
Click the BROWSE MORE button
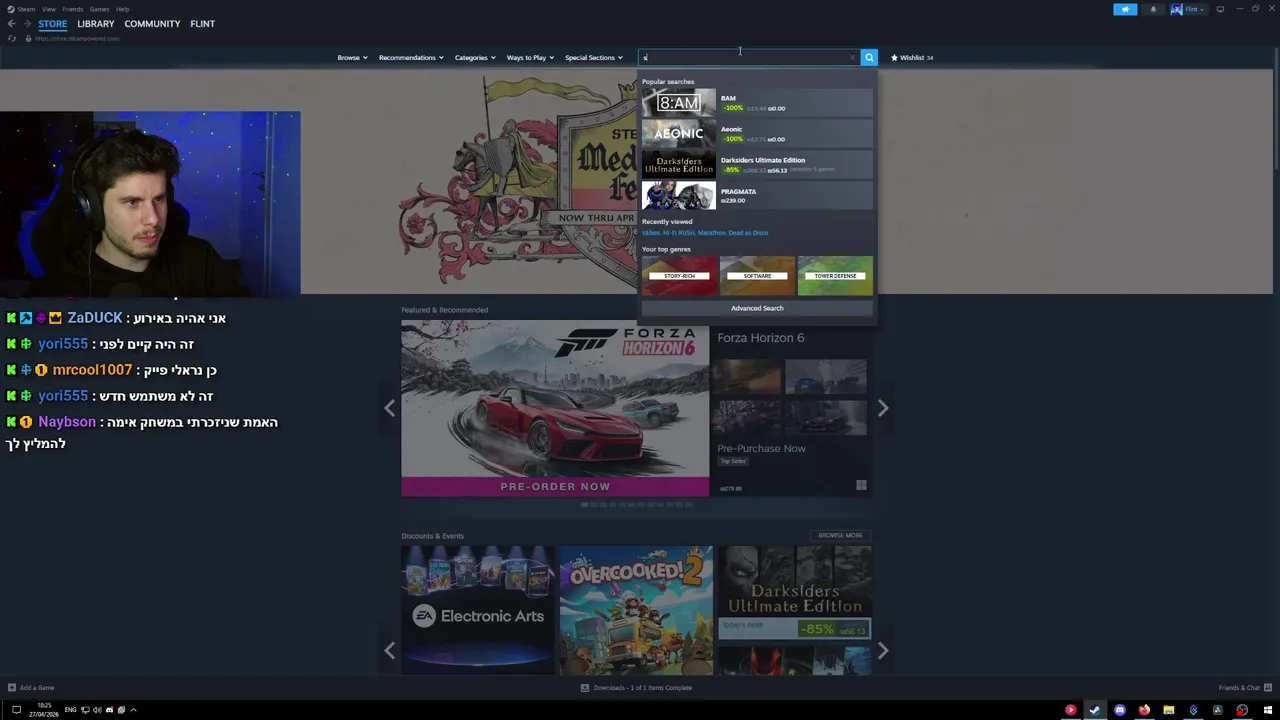pos(840,535)
